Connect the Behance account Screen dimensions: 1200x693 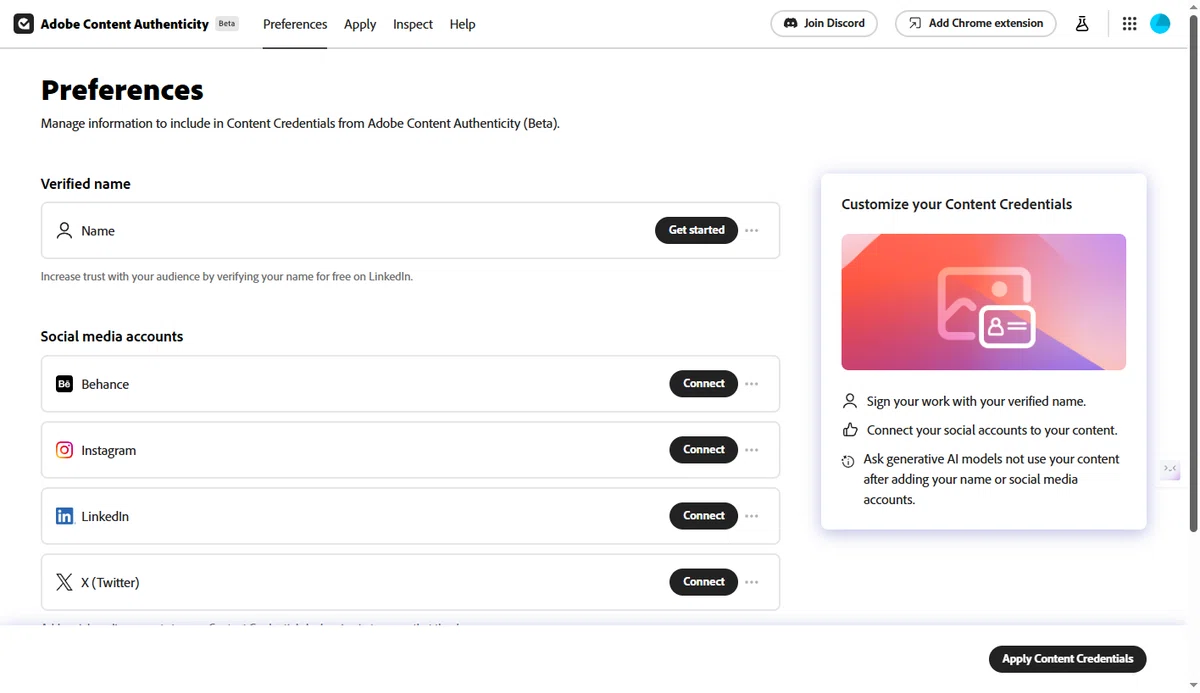(x=704, y=383)
